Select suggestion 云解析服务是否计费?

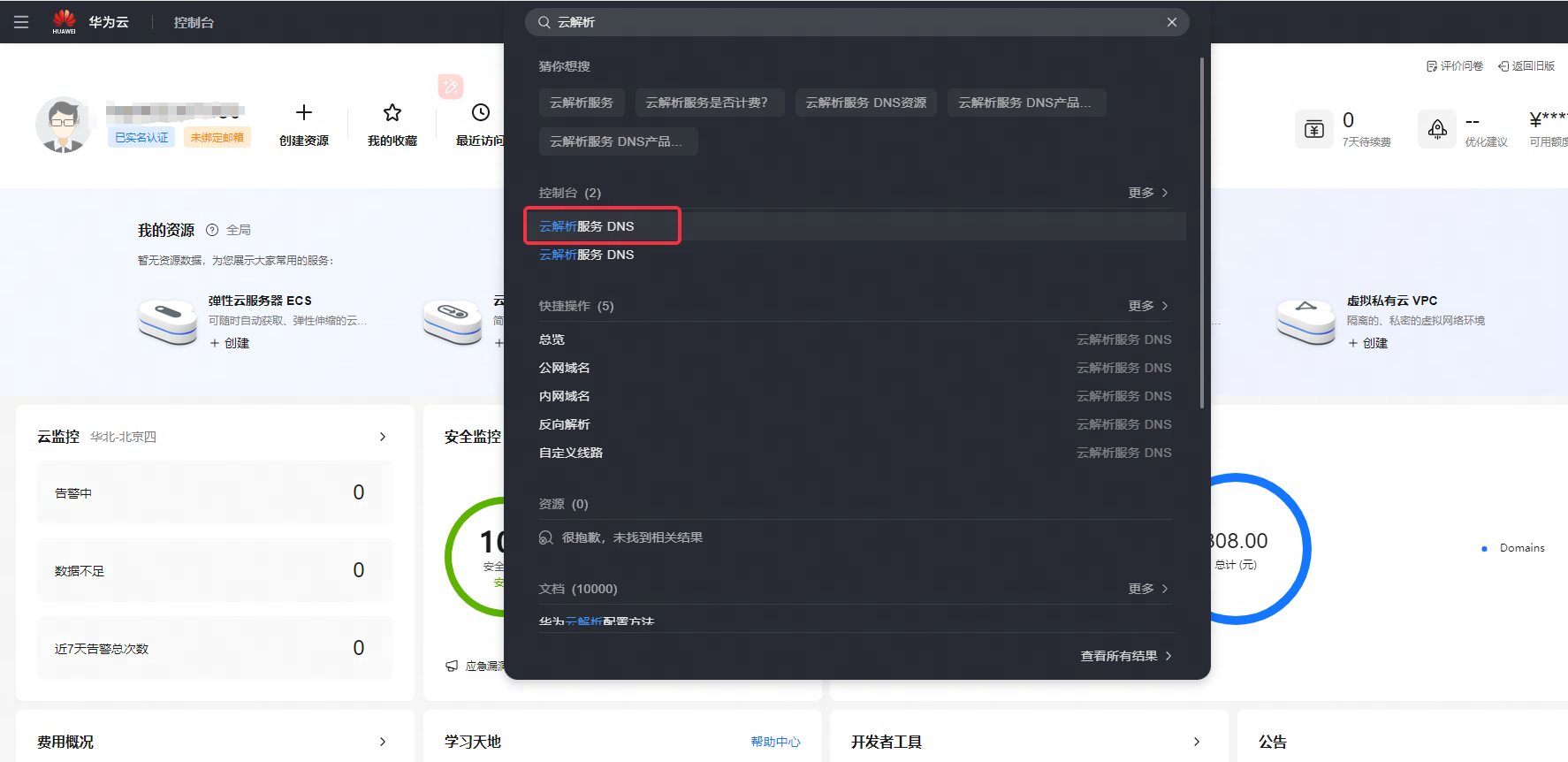(x=706, y=103)
